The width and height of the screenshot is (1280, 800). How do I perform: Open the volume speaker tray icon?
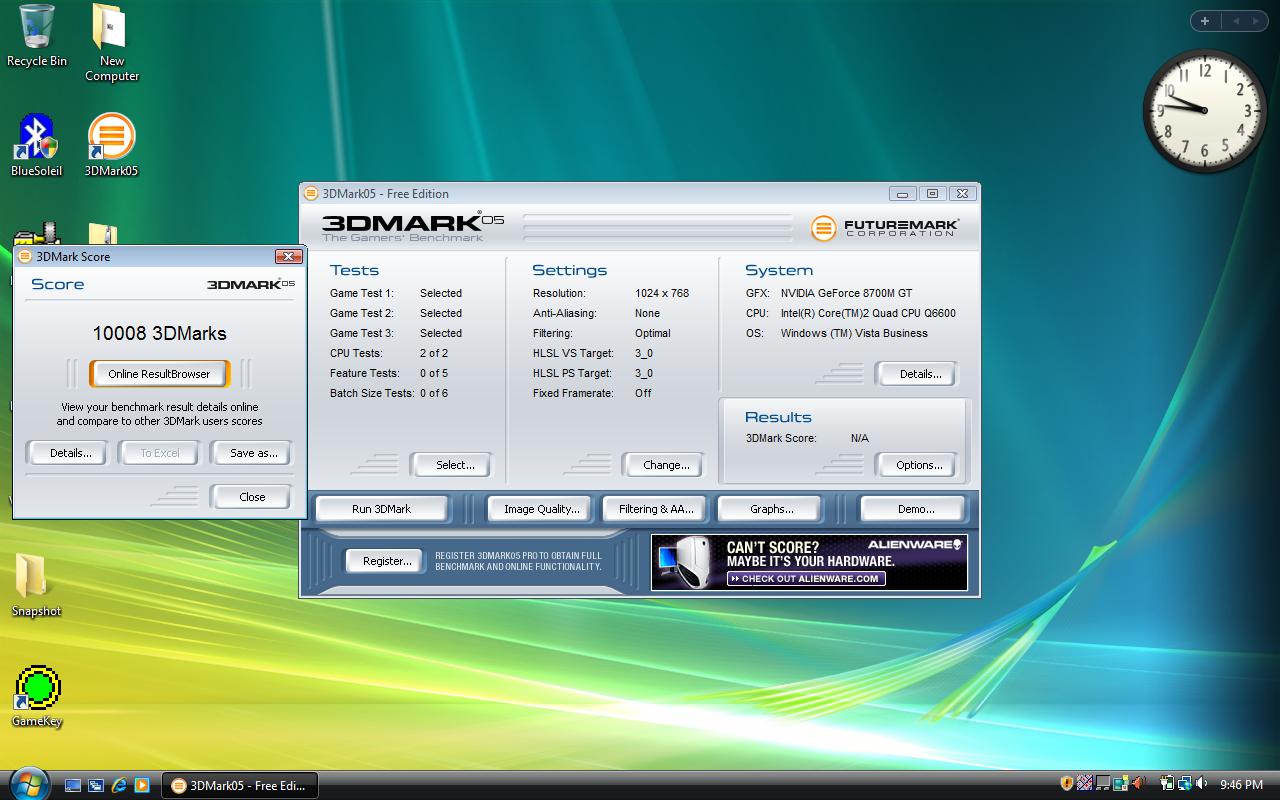pyautogui.click(x=1201, y=784)
